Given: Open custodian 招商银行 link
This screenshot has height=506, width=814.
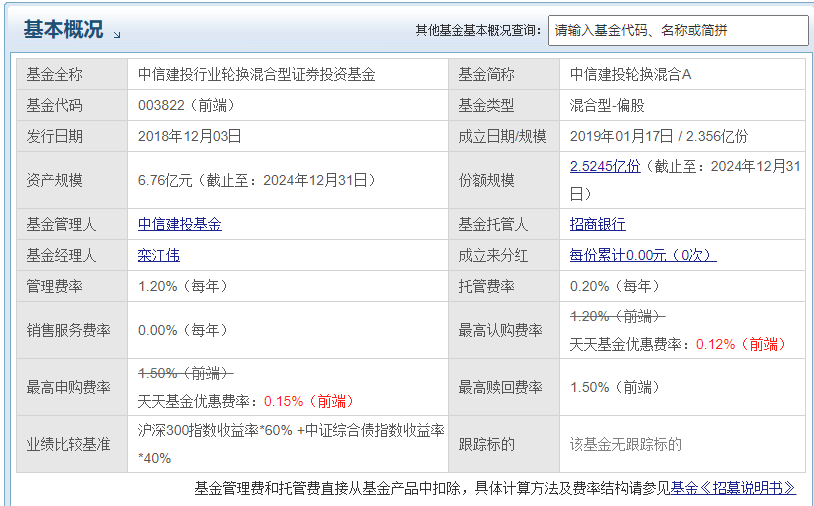Looking at the screenshot, I should pyautogui.click(x=598, y=224).
